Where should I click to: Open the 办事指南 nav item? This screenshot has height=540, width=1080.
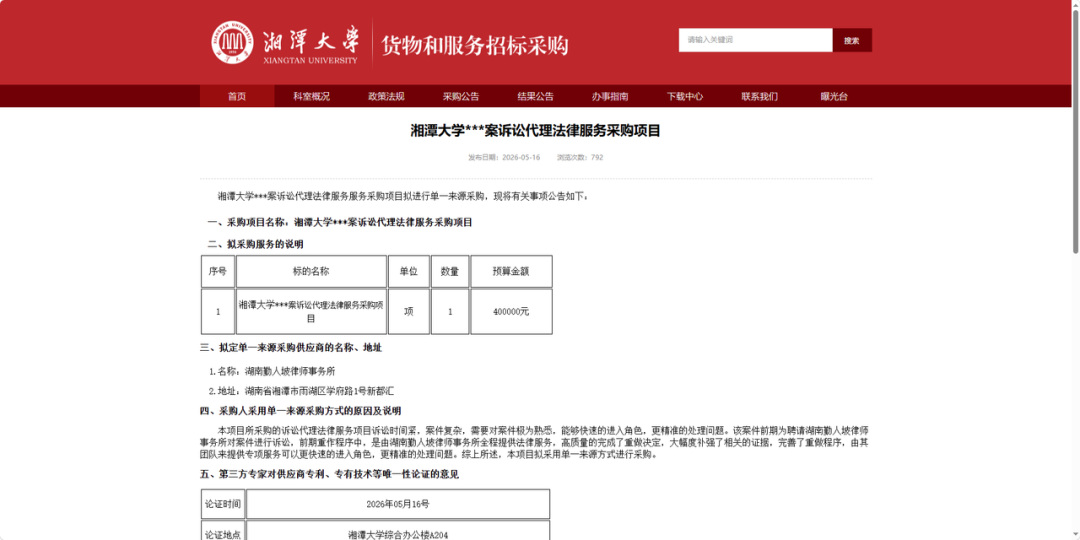[x=610, y=96]
